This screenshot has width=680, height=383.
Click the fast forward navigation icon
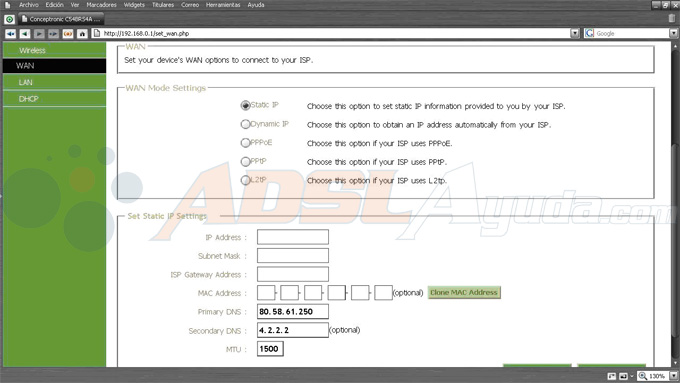click(x=53, y=33)
